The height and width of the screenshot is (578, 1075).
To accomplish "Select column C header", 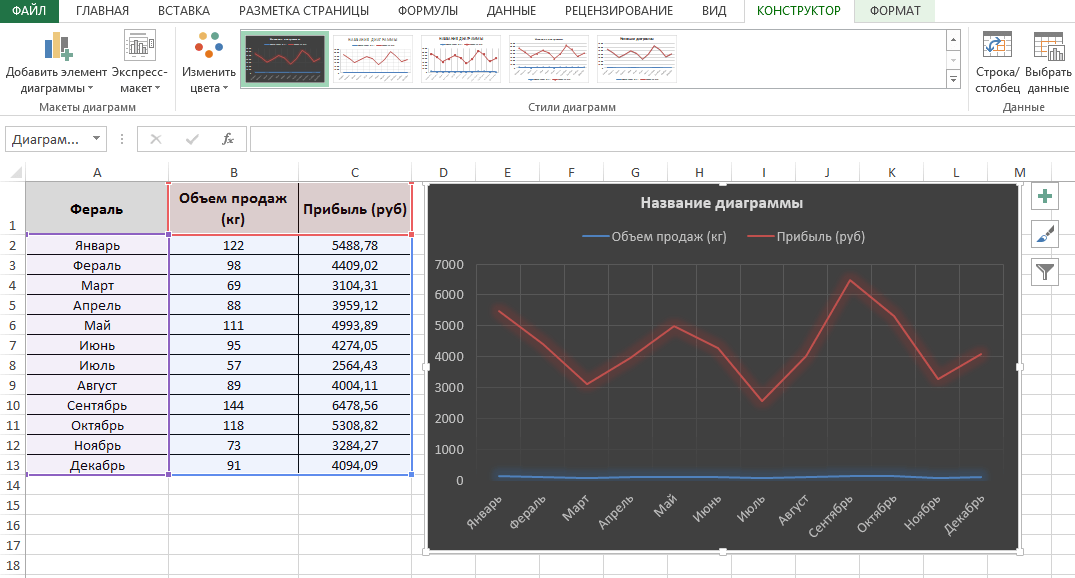I will pyautogui.click(x=354, y=173).
